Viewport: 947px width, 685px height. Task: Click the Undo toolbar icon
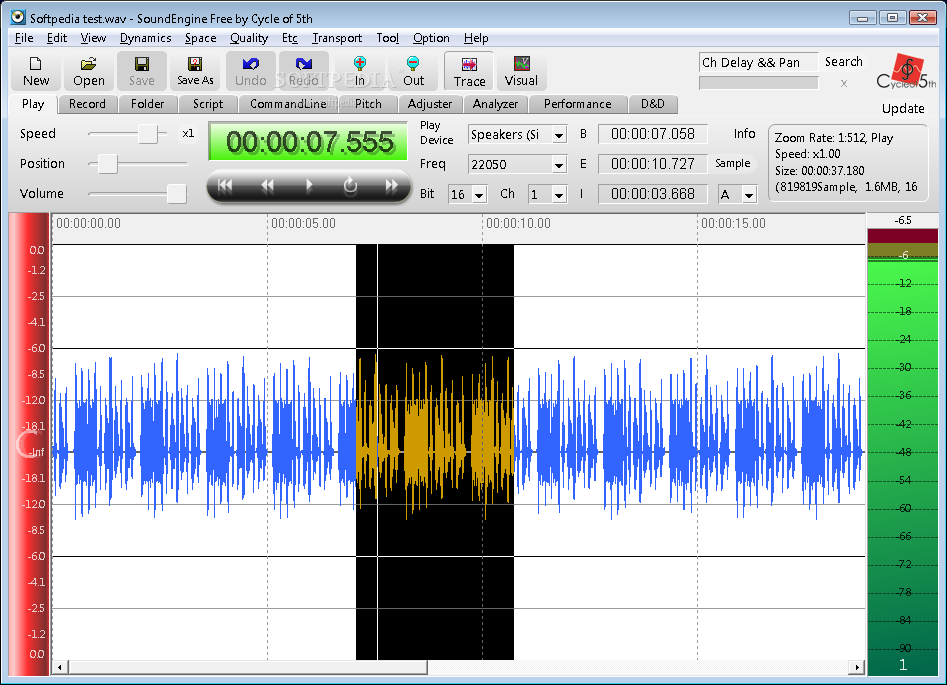(x=251, y=71)
